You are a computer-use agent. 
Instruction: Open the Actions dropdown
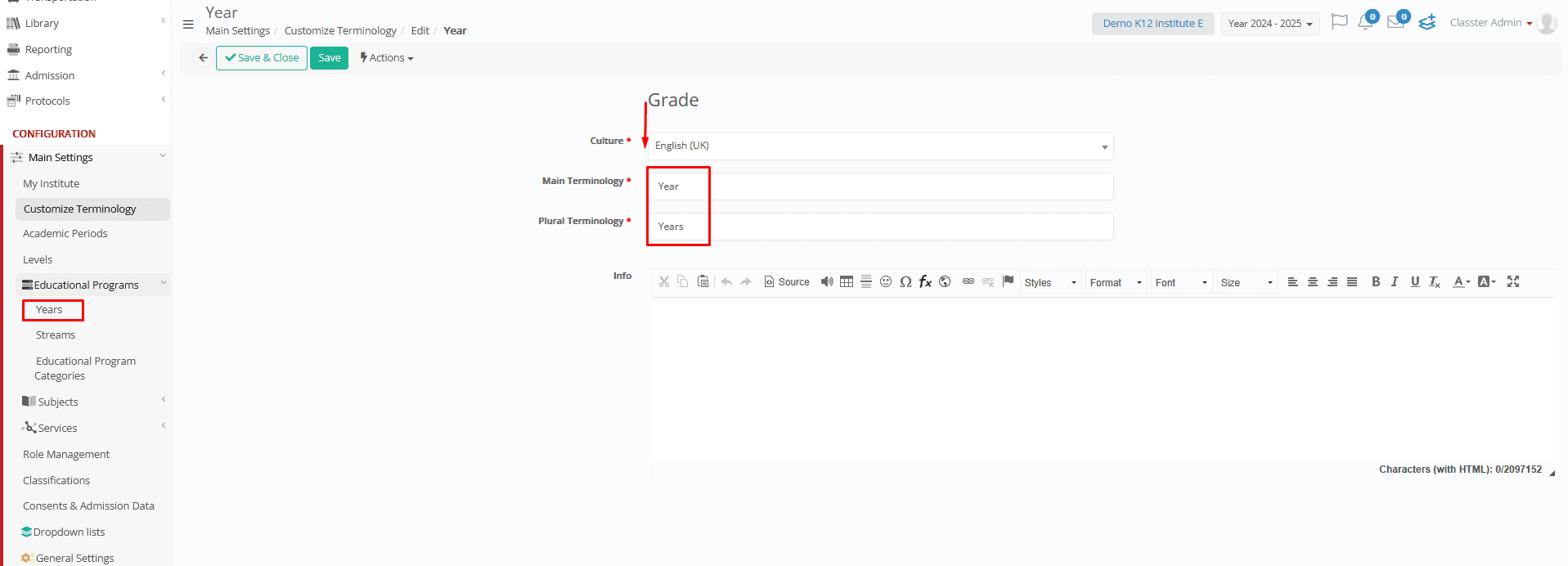(387, 58)
